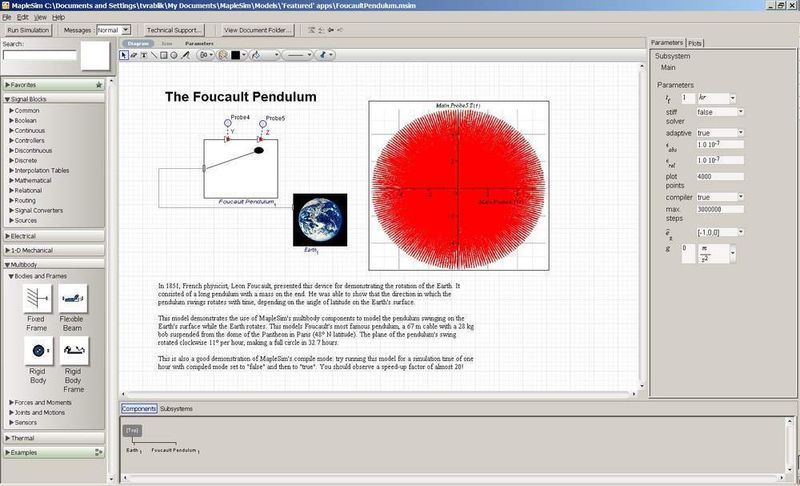The image size is (800, 486).
Task: Add Fixed Frame component from palette
Action: [x=37, y=298]
